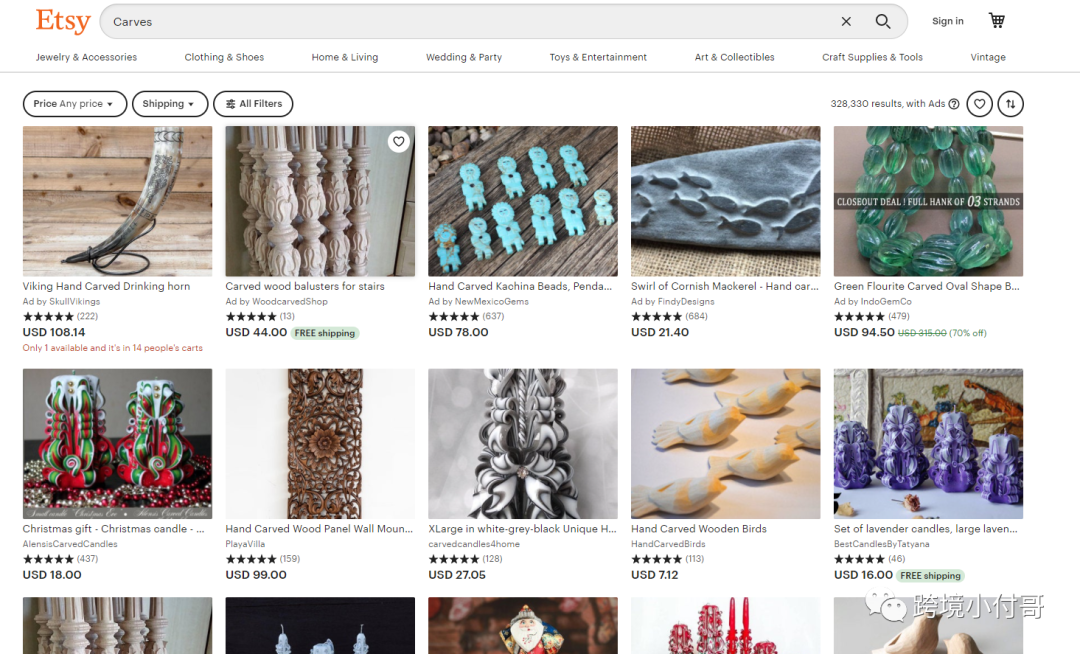Click star rating with (159) reviews
The width and height of the screenshot is (1080, 654).
pos(263,559)
